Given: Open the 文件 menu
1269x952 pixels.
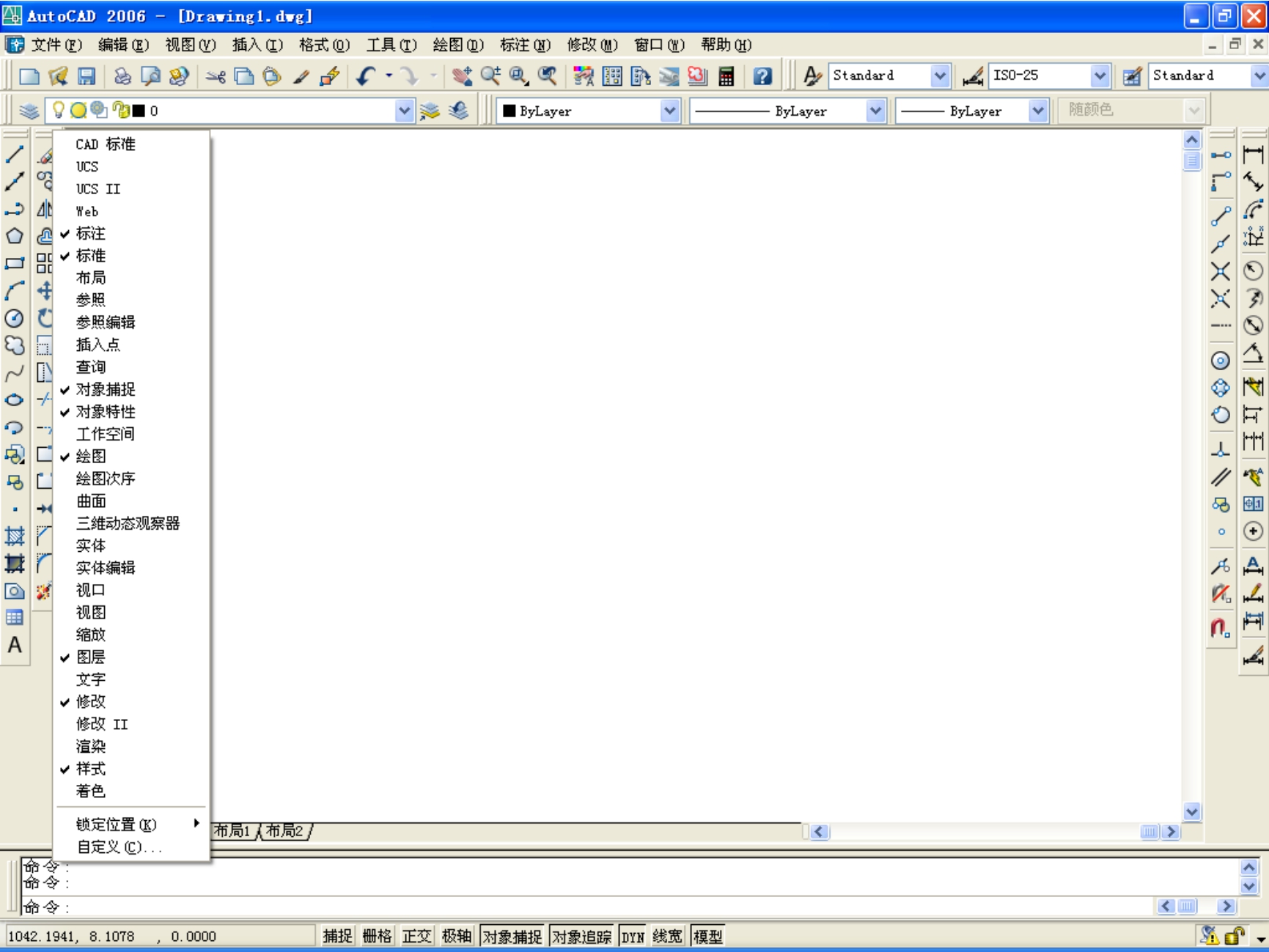Looking at the screenshot, I should [56, 45].
